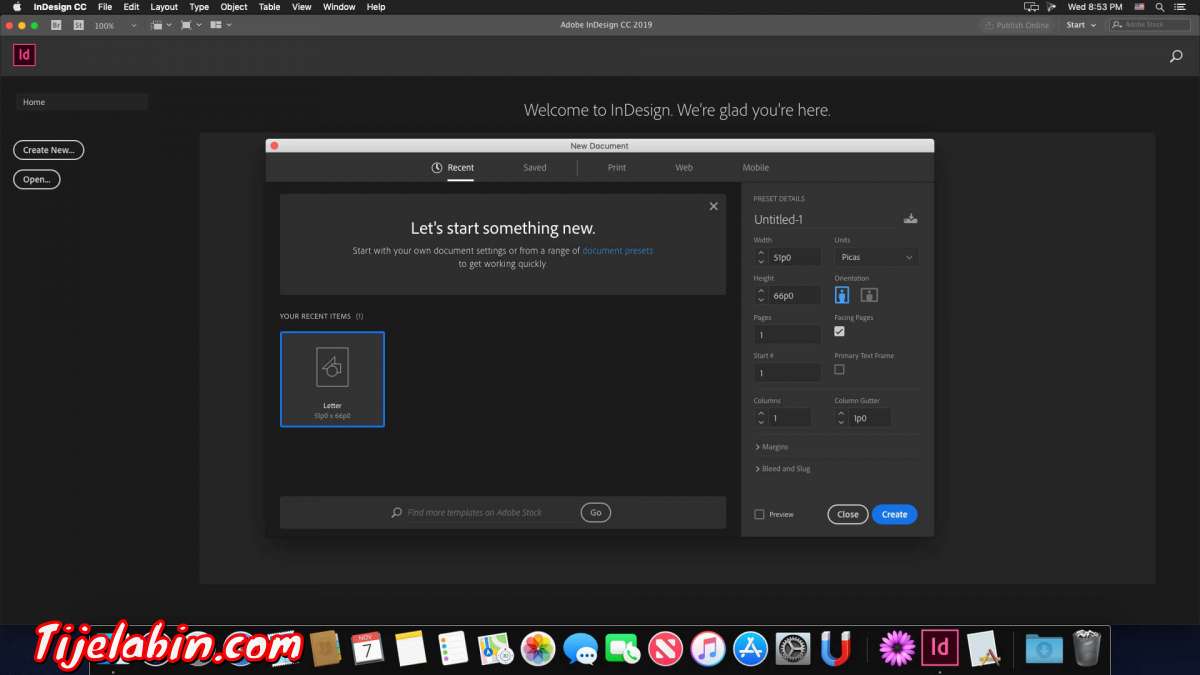Enable the Preview checkbox

point(760,514)
